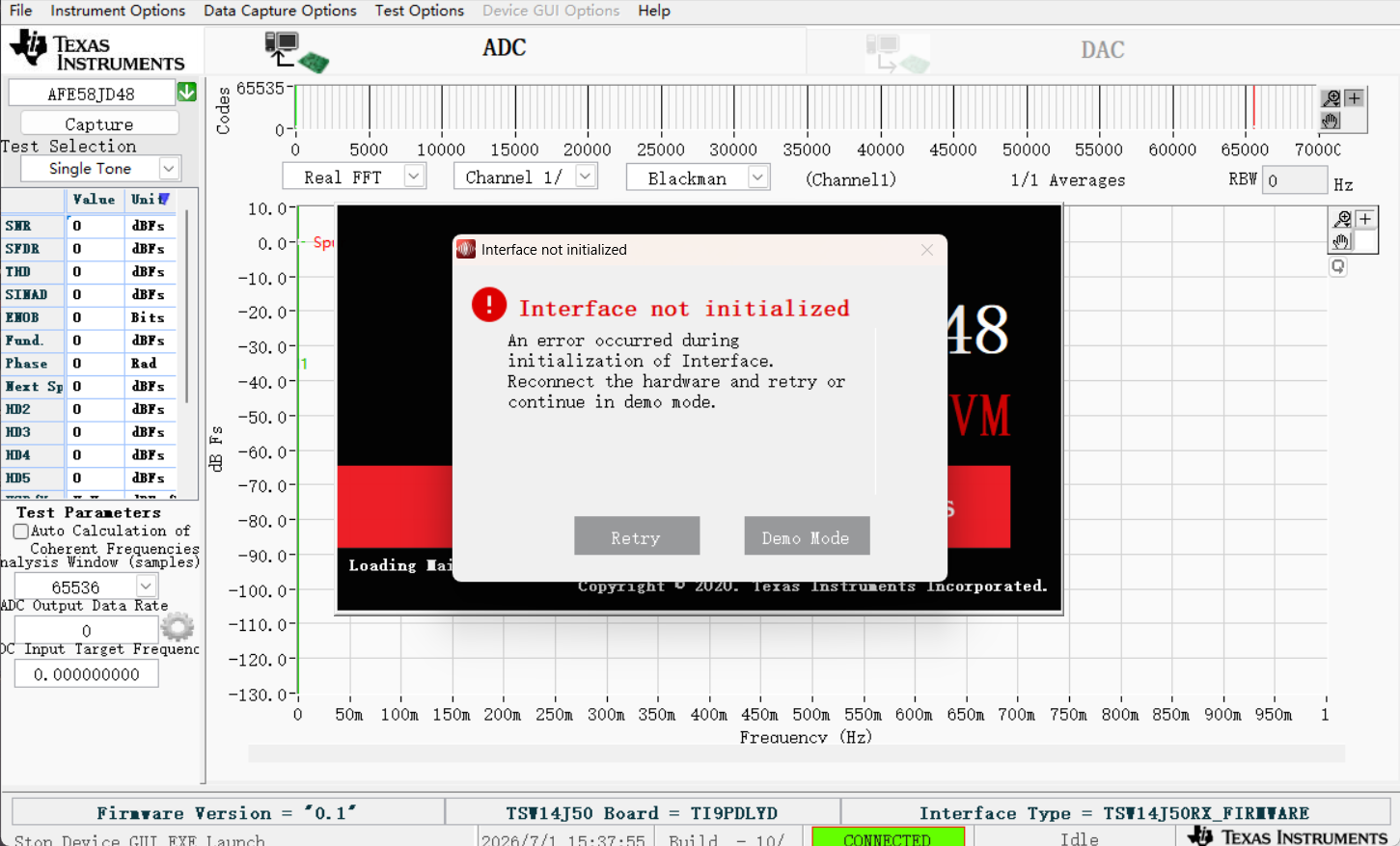Close the Interface not initialized dialog
Viewport: 1400px width, 846px height.
tap(927, 250)
